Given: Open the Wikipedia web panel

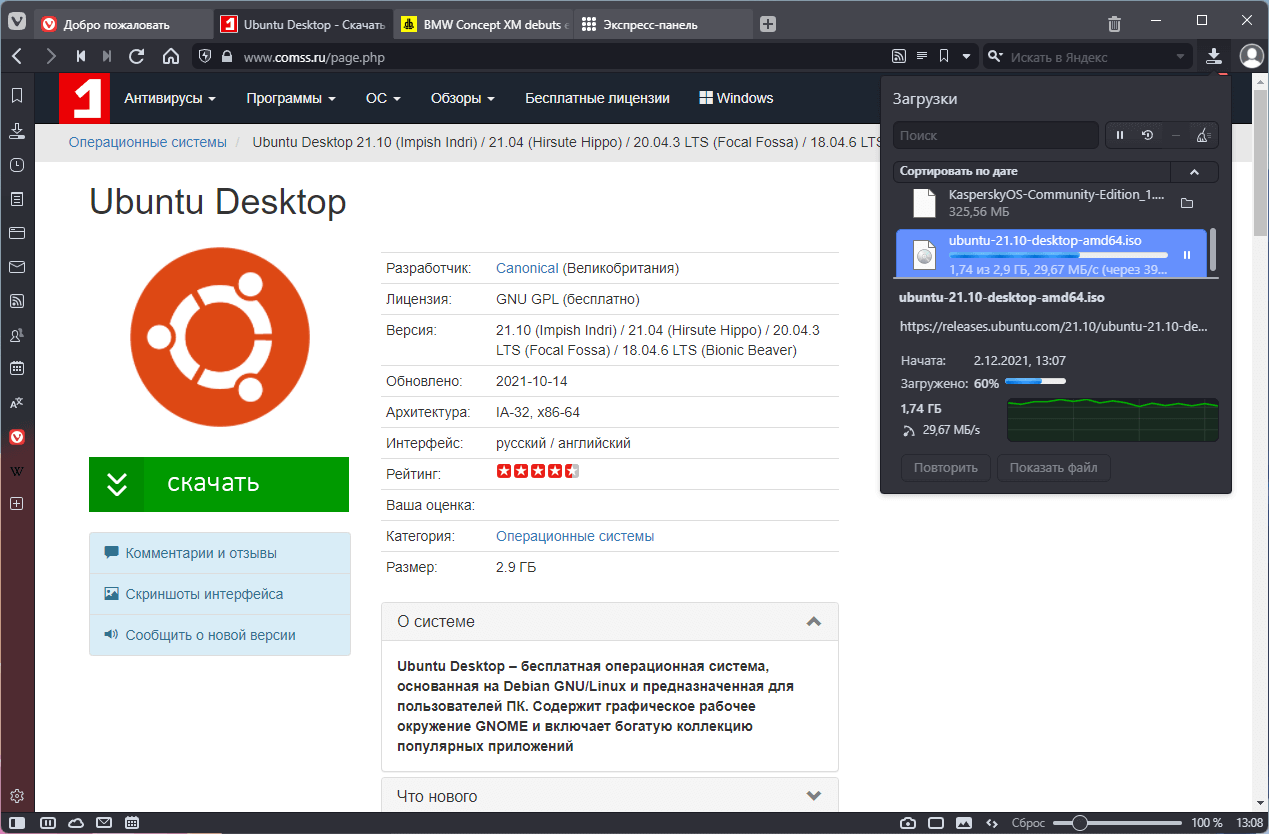Looking at the screenshot, I should 17,470.
